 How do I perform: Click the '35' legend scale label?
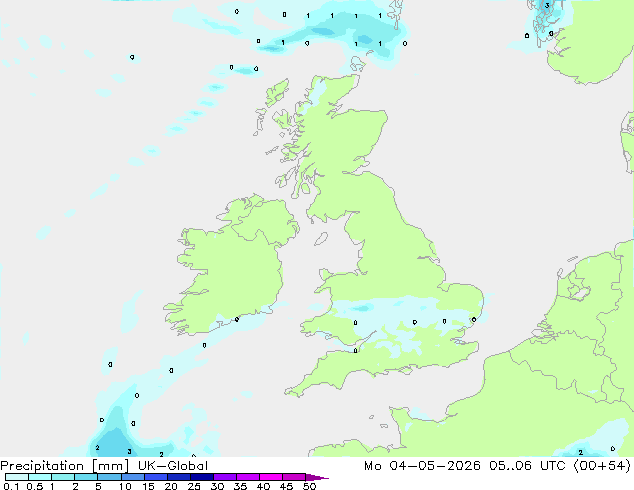pyautogui.click(x=240, y=486)
